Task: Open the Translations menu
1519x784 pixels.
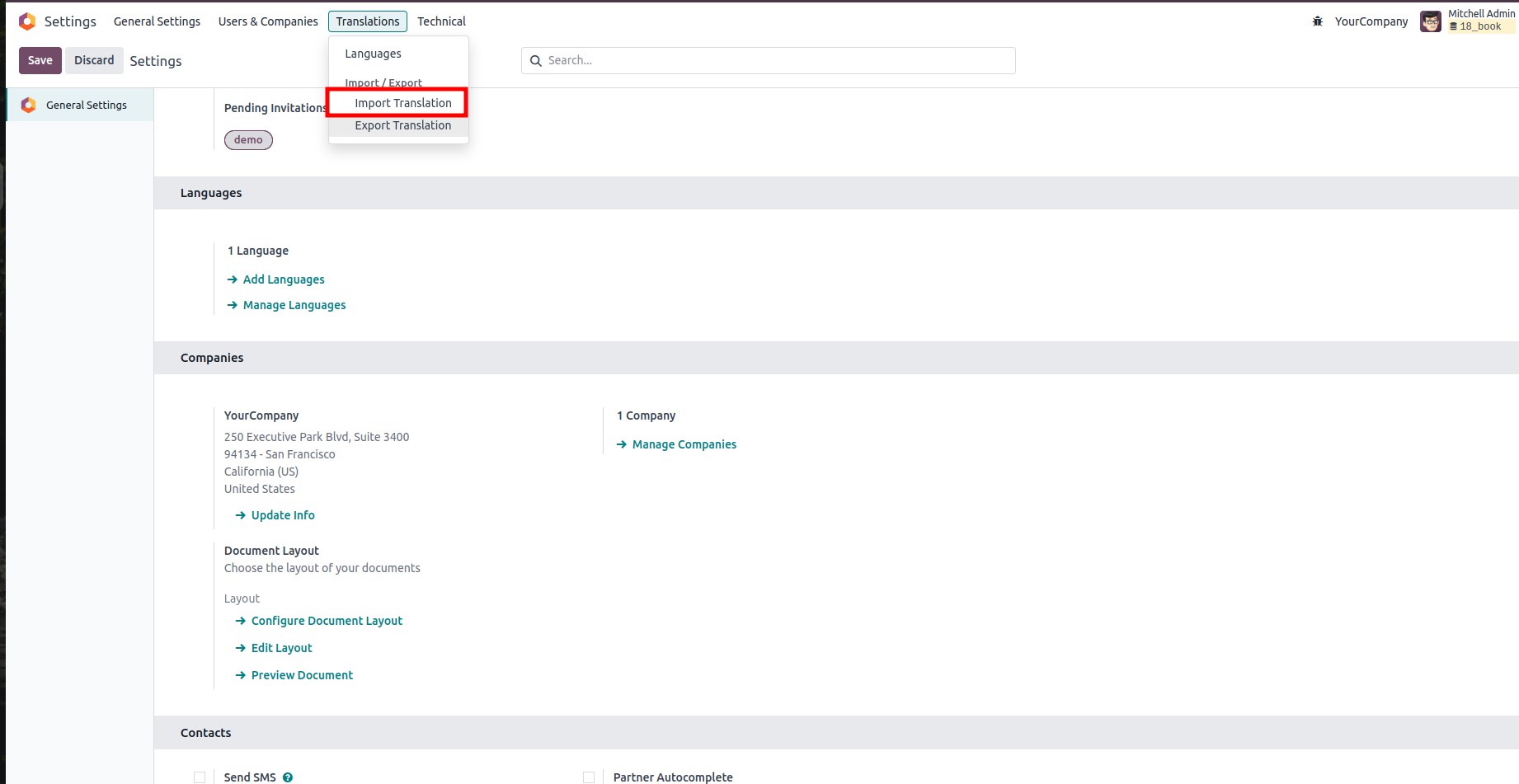Action: (368, 21)
